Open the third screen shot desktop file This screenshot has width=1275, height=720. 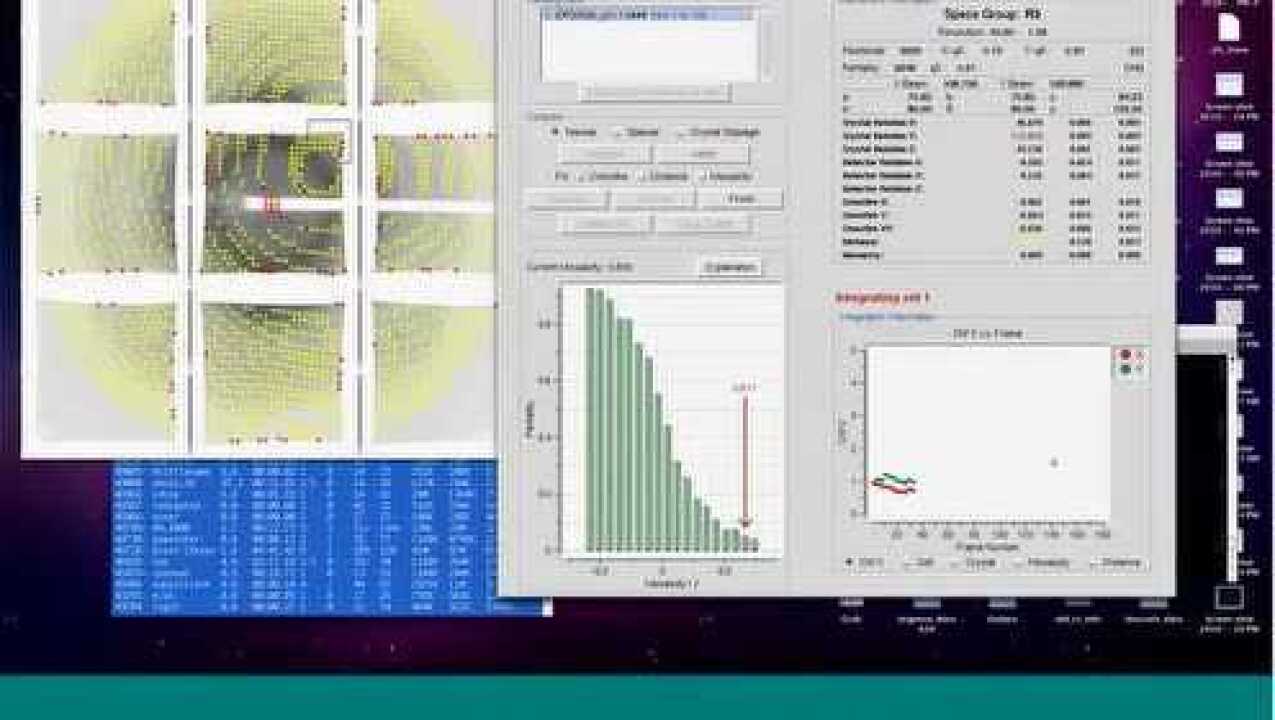pos(1229,198)
